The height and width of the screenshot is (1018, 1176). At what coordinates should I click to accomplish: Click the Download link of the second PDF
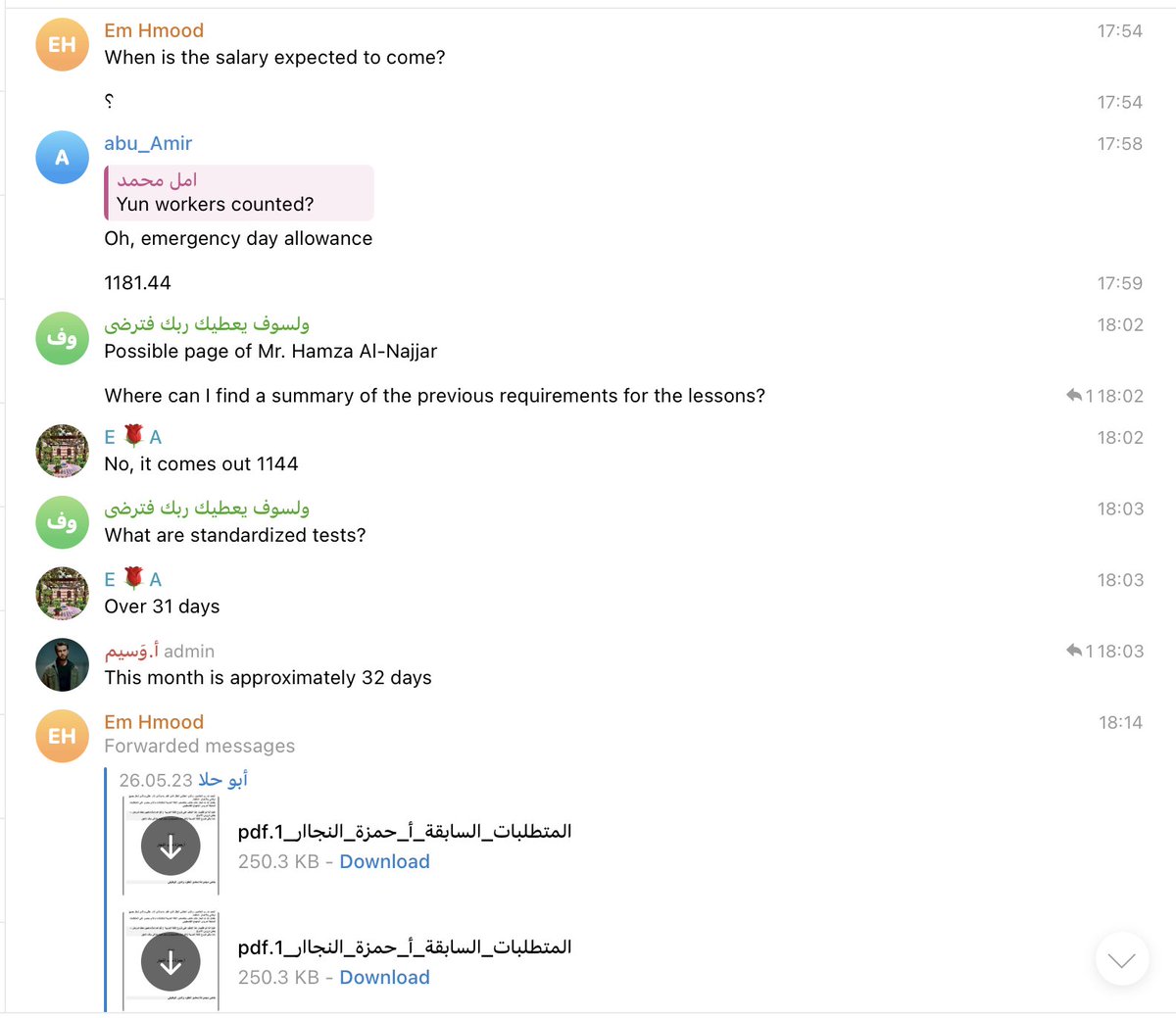click(x=384, y=977)
